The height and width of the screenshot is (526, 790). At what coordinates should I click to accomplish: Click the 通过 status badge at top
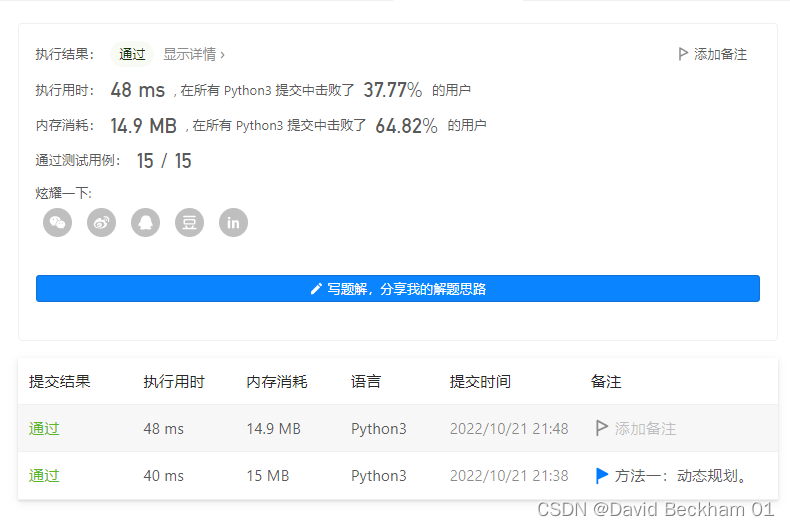[x=132, y=54]
